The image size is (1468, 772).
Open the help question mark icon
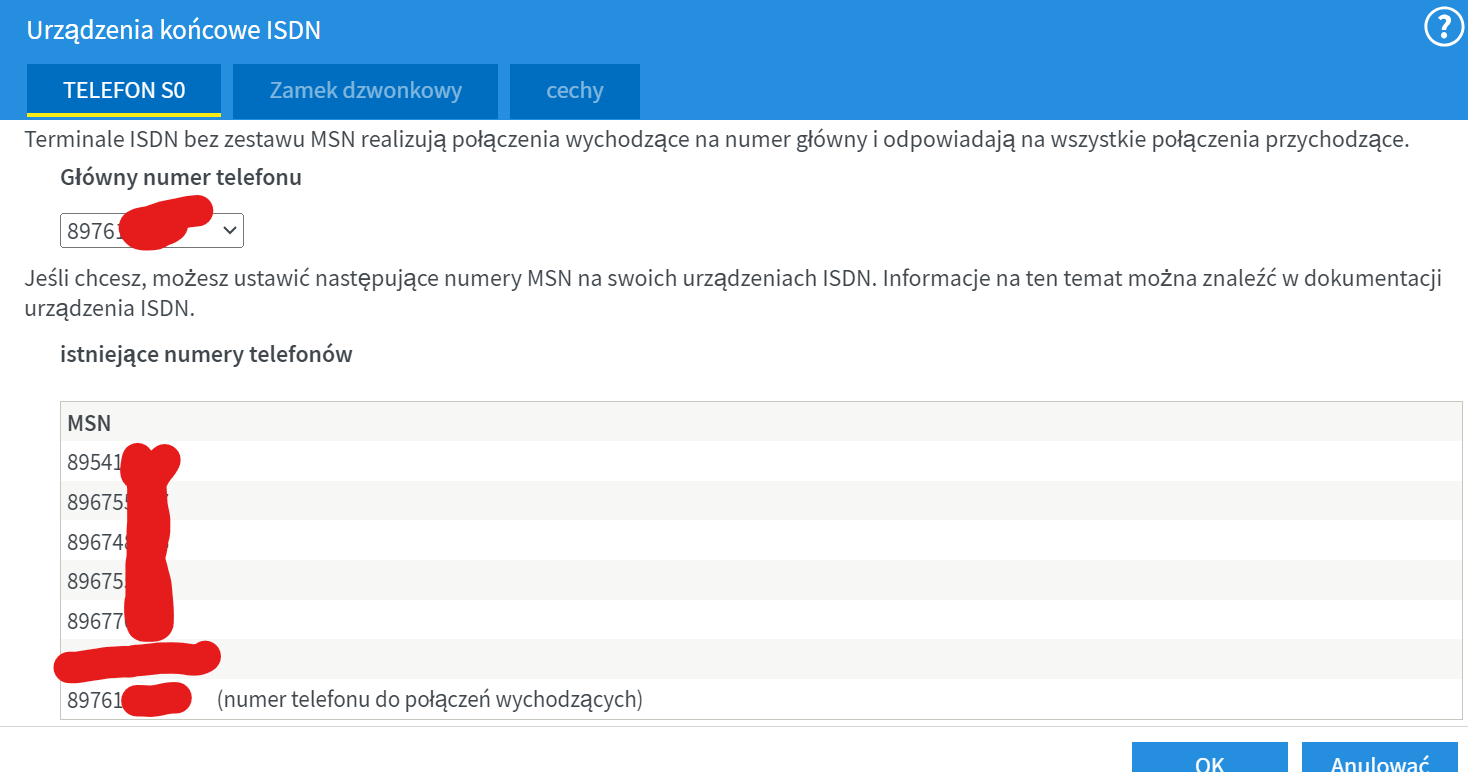[x=1443, y=28]
